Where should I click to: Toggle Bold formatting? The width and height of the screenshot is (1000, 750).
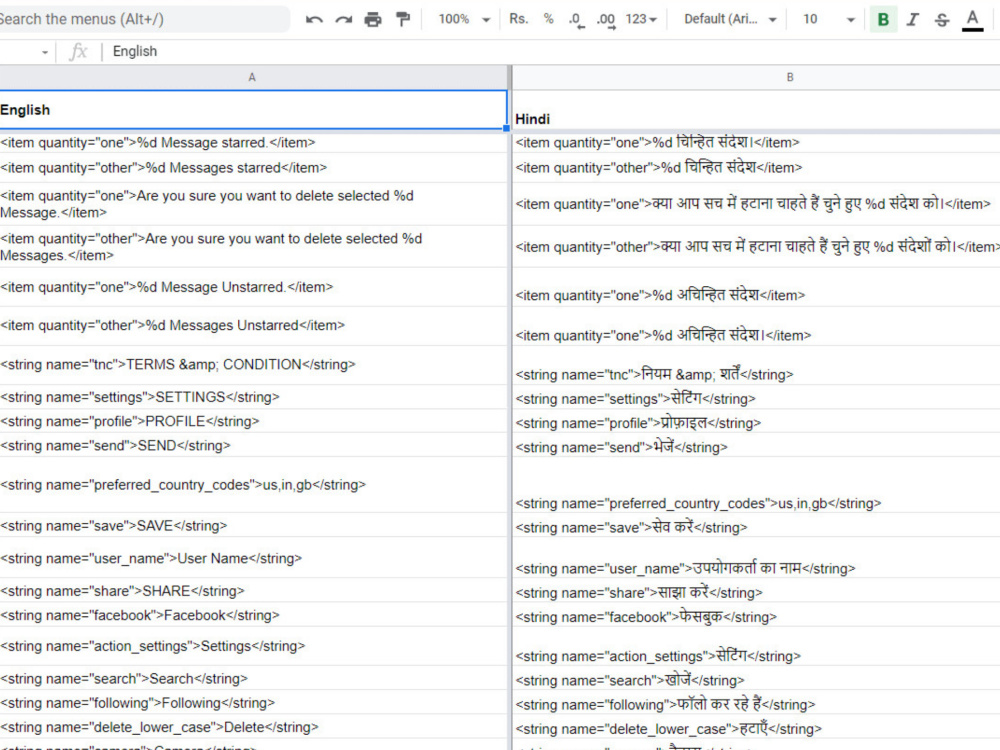pos(883,19)
